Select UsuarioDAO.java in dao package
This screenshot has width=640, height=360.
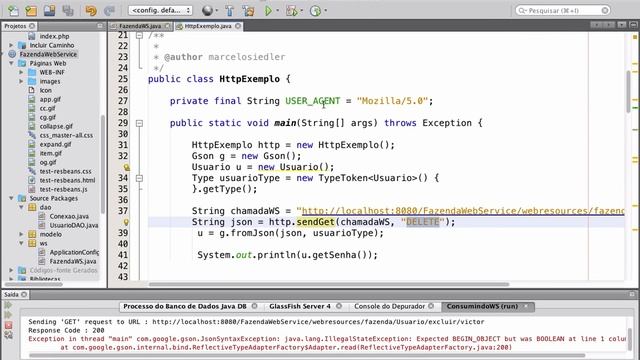(74, 225)
